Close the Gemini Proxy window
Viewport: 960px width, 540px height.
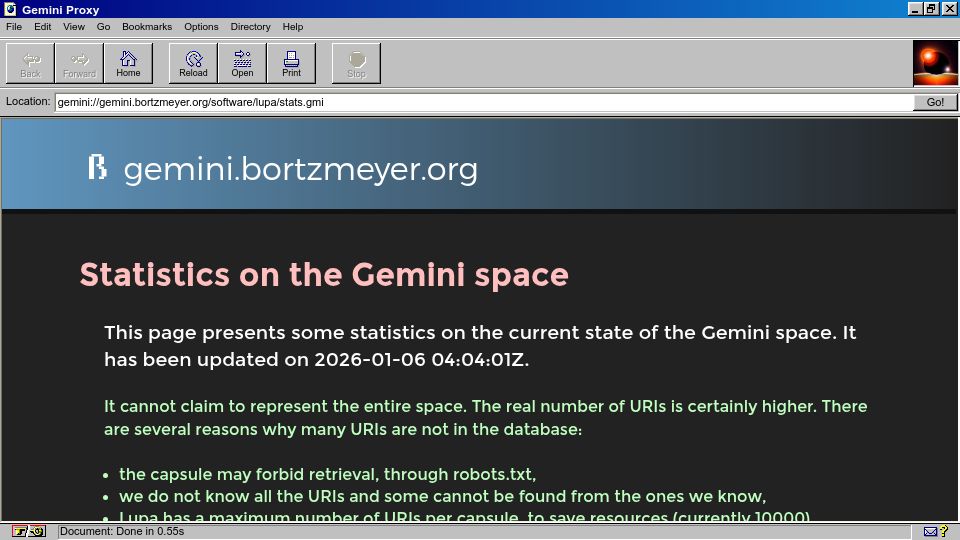[949, 9]
